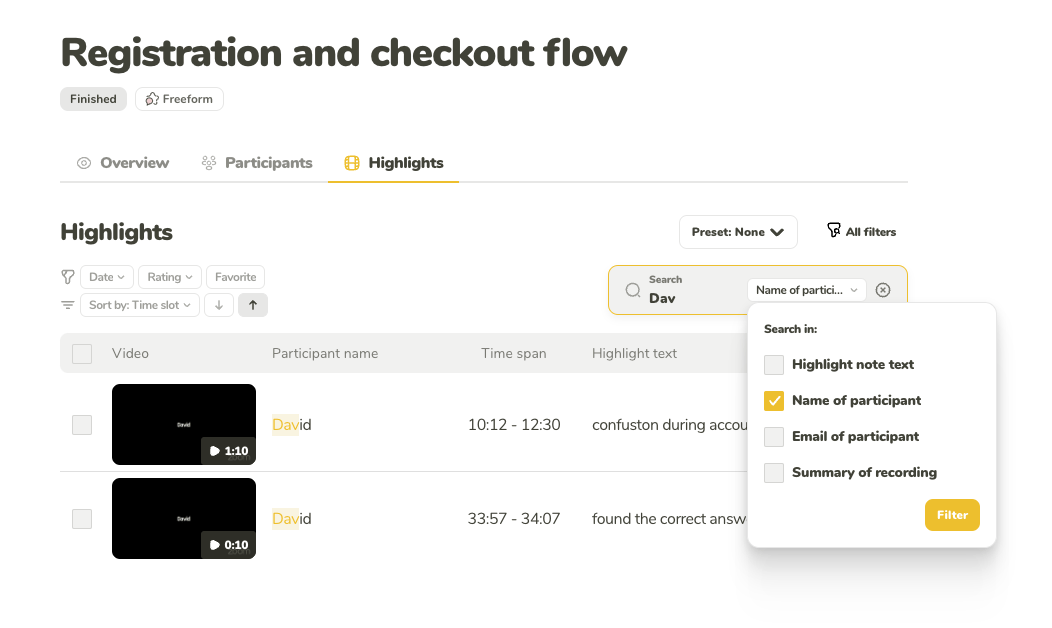Open Sort by: Time slot dropdown
1052x628 pixels.
pyautogui.click(x=140, y=305)
